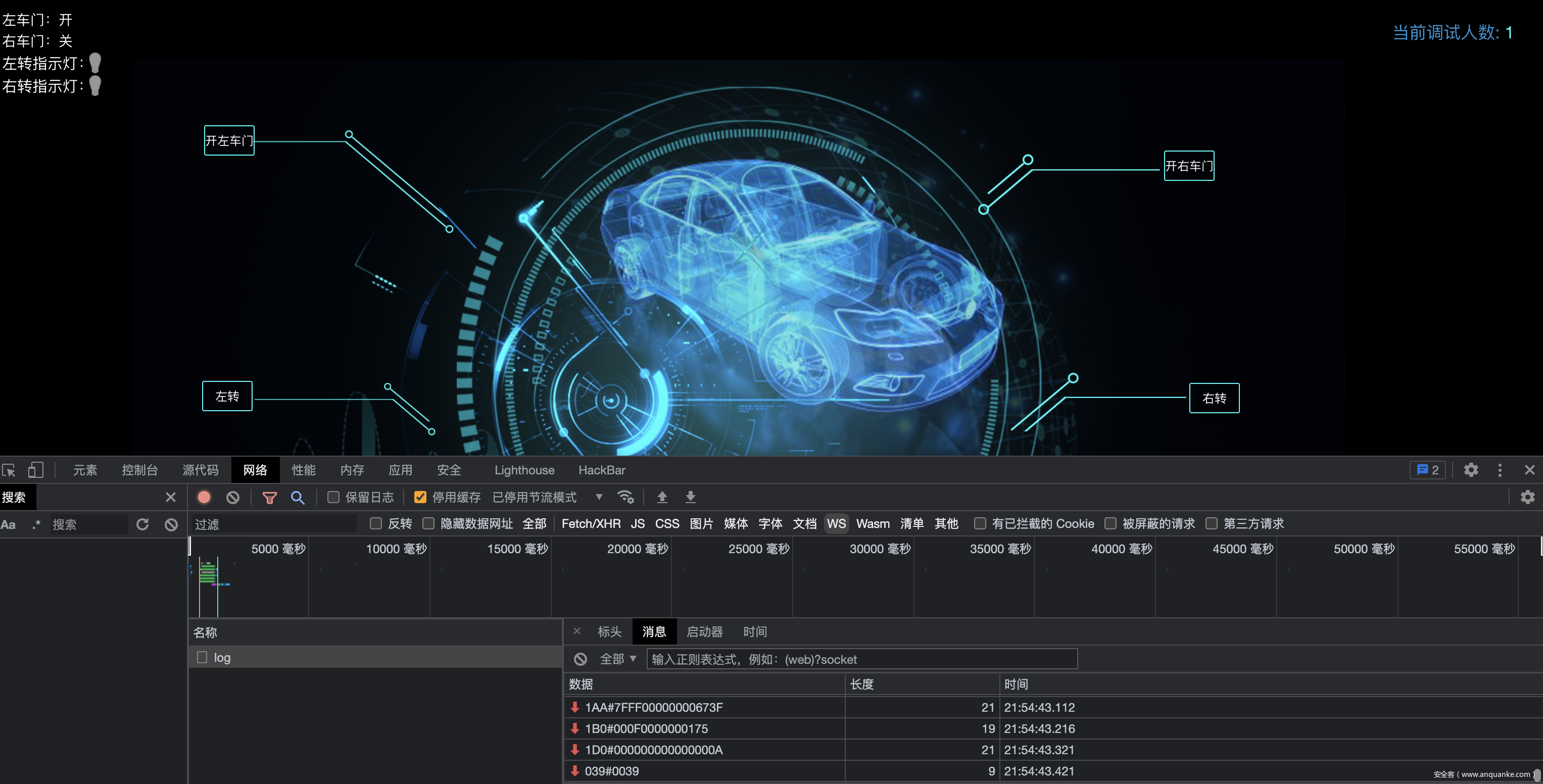Open network conditions wifi icon
The width and height of the screenshot is (1543, 784).
pyautogui.click(x=625, y=497)
